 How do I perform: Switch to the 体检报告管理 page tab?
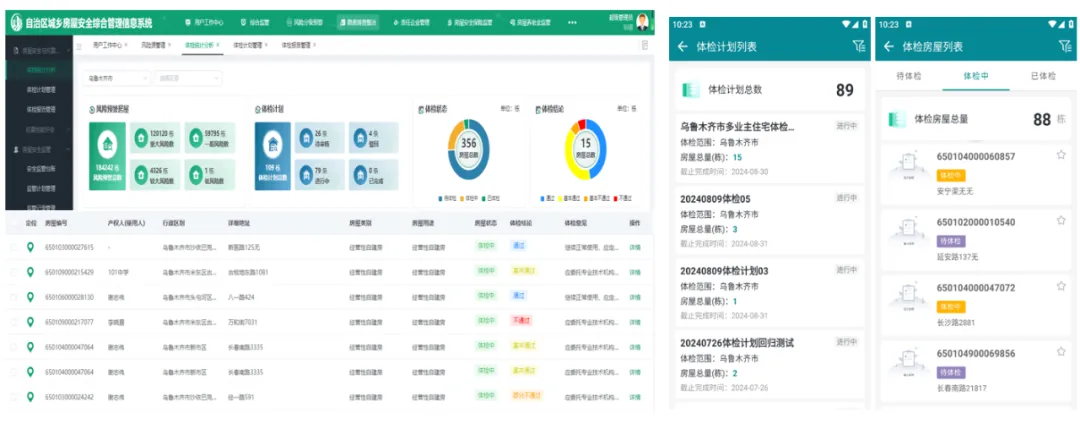point(296,45)
